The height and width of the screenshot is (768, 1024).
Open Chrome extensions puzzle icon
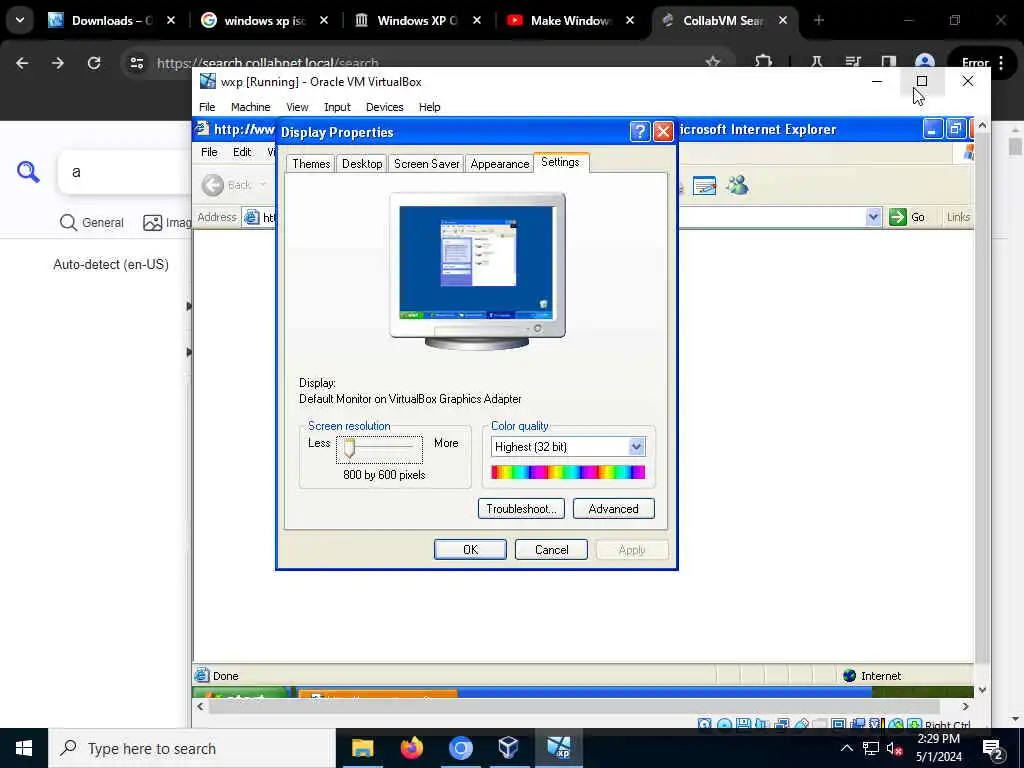tap(763, 63)
